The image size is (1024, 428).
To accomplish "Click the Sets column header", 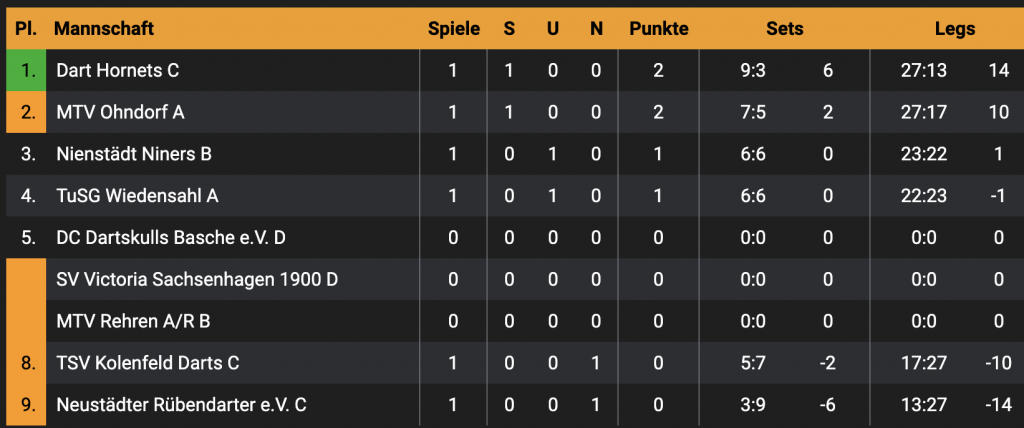I will click(x=784, y=29).
